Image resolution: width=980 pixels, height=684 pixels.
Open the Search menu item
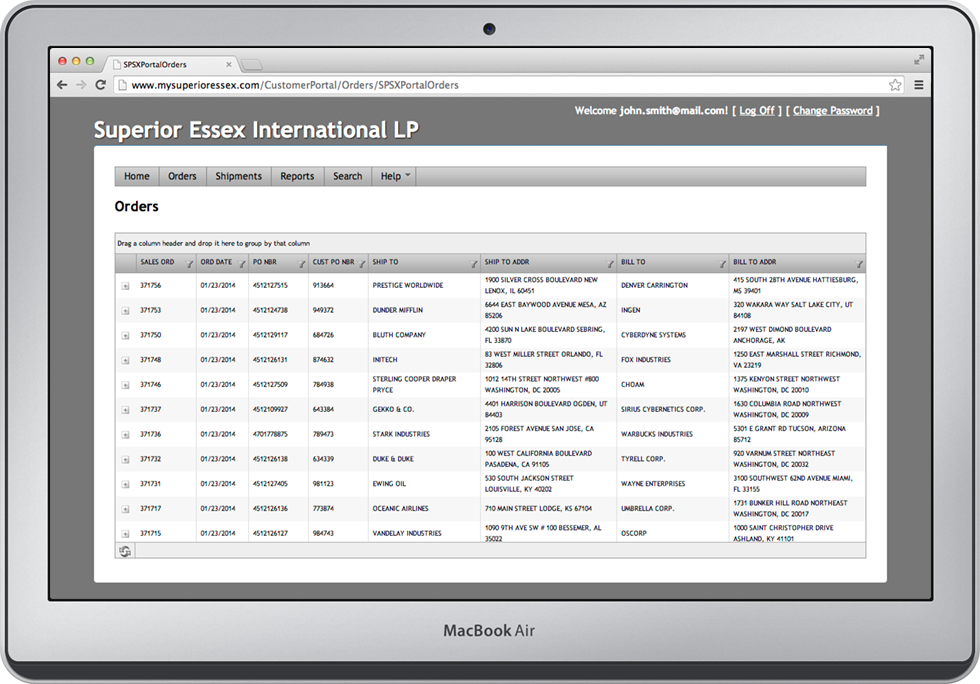[348, 176]
